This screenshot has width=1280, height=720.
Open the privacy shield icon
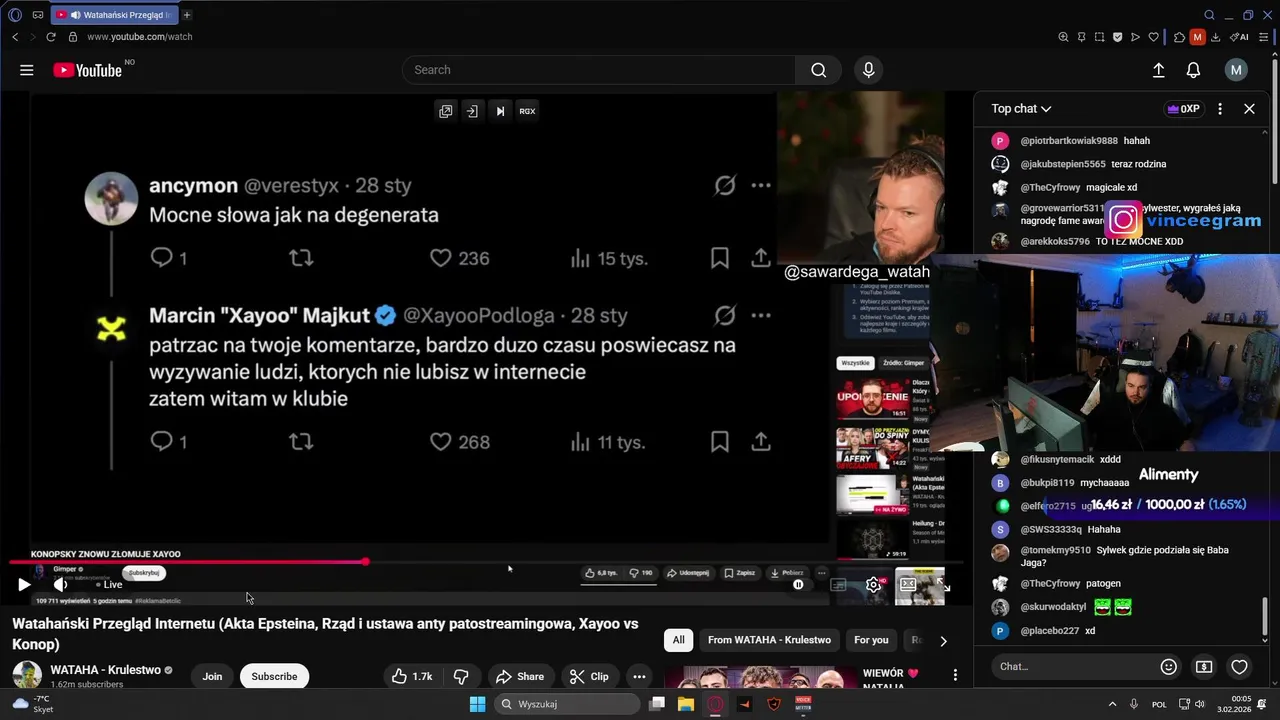pos(1117,37)
